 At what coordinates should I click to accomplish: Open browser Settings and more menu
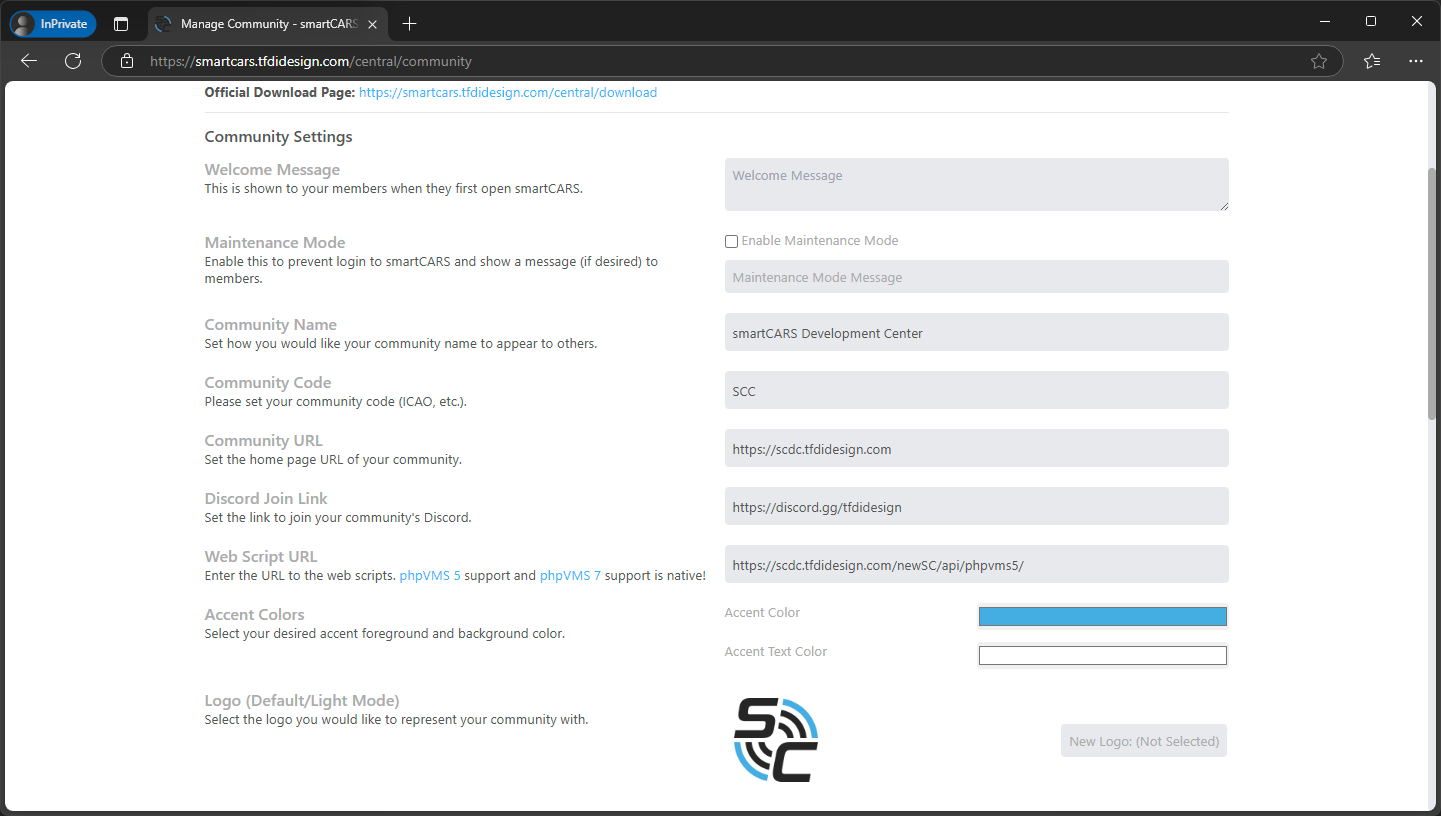(1415, 61)
